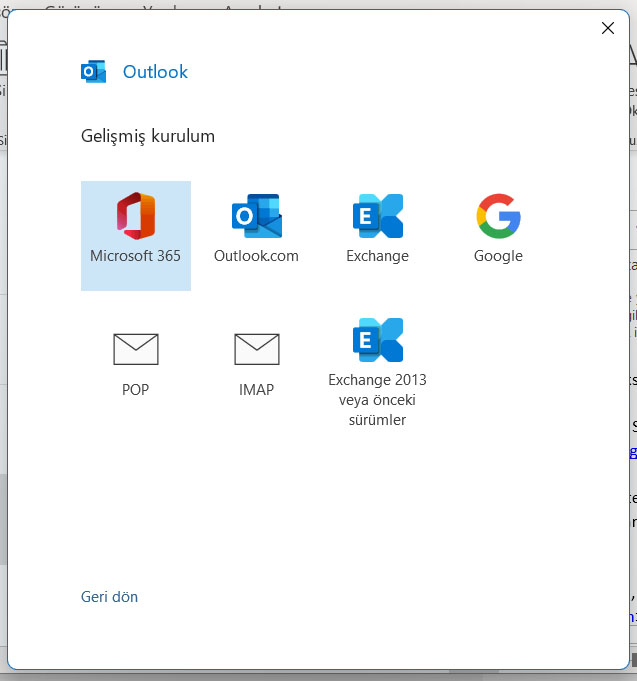The width and height of the screenshot is (637, 681).
Task: Go back via the Geri dön link
Action: (109, 597)
